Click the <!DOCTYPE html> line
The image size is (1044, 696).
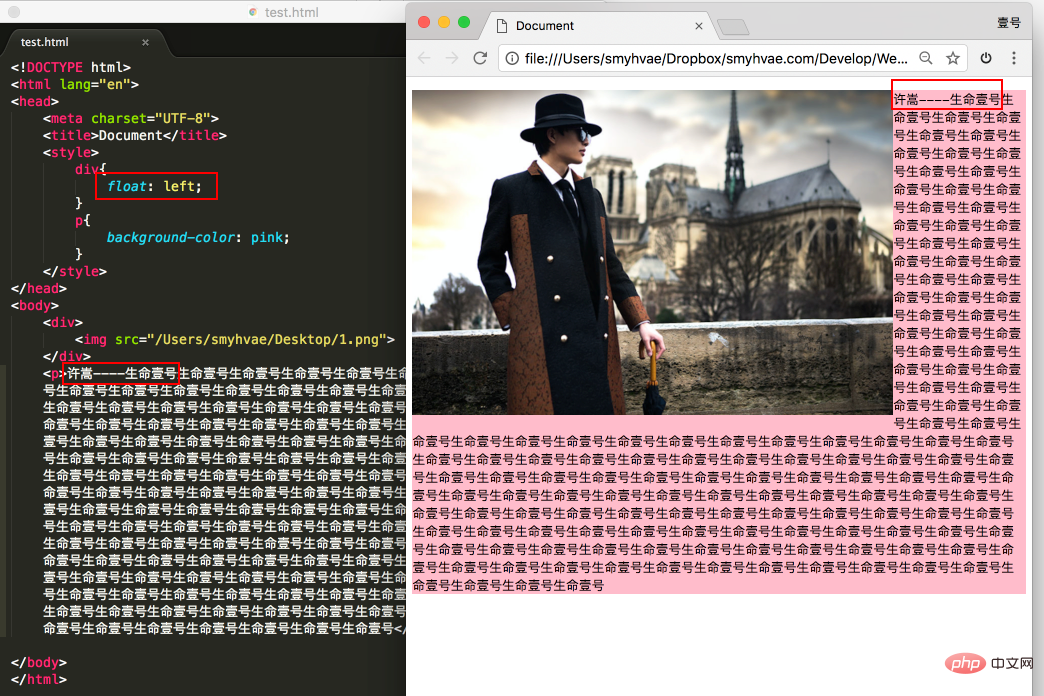pyautogui.click(x=71, y=67)
